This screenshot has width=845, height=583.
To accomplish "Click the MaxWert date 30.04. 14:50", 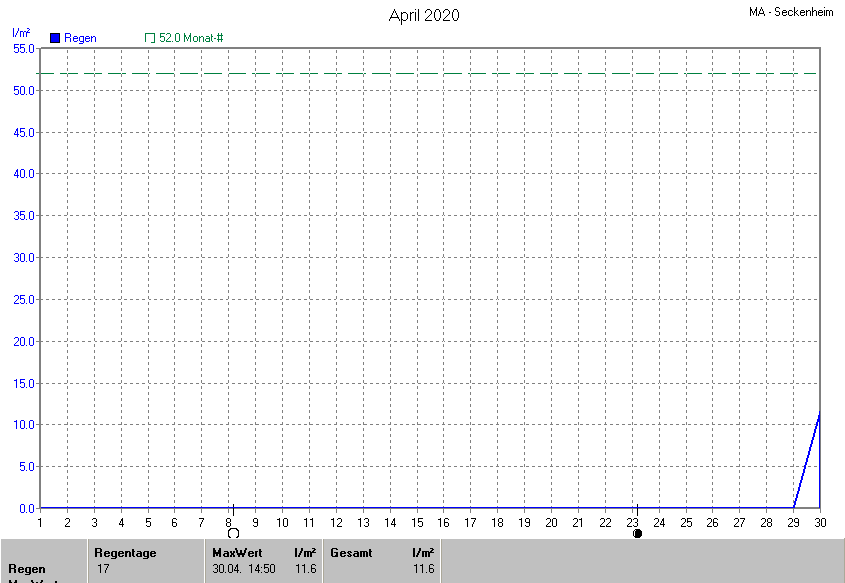I will (x=243, y=569).
